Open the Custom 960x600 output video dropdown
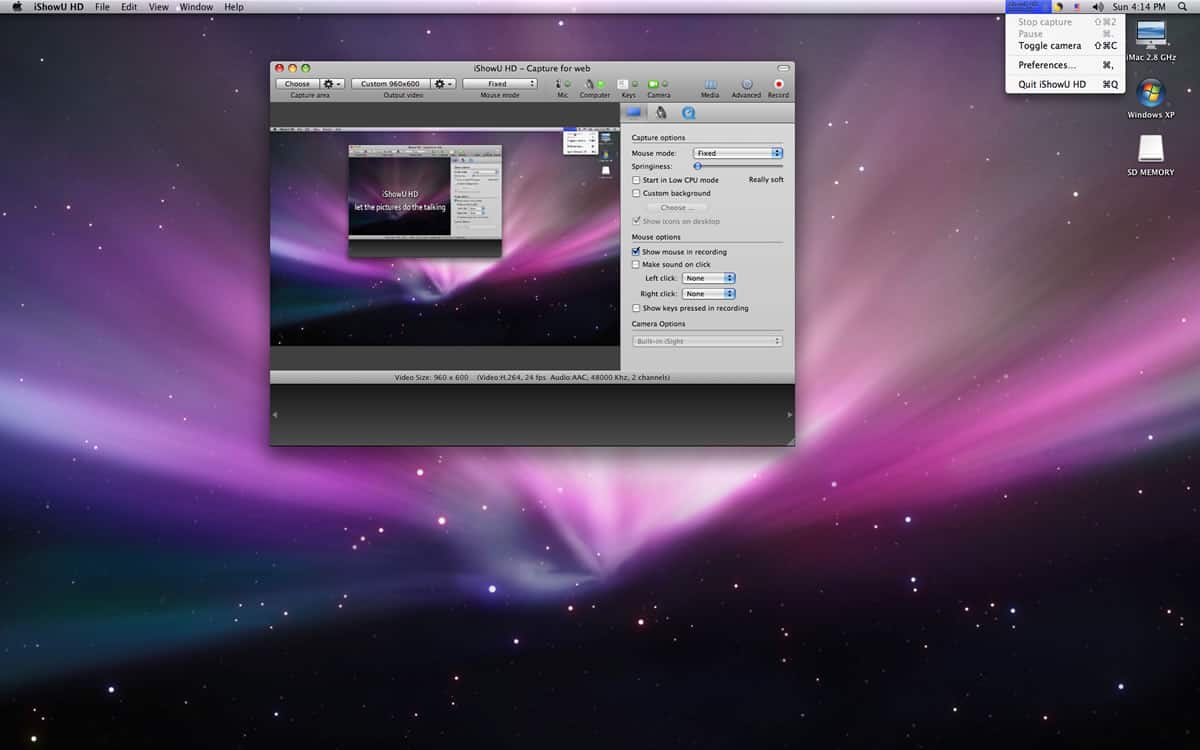The image size is (1200, 750). (x=390, y=84)
